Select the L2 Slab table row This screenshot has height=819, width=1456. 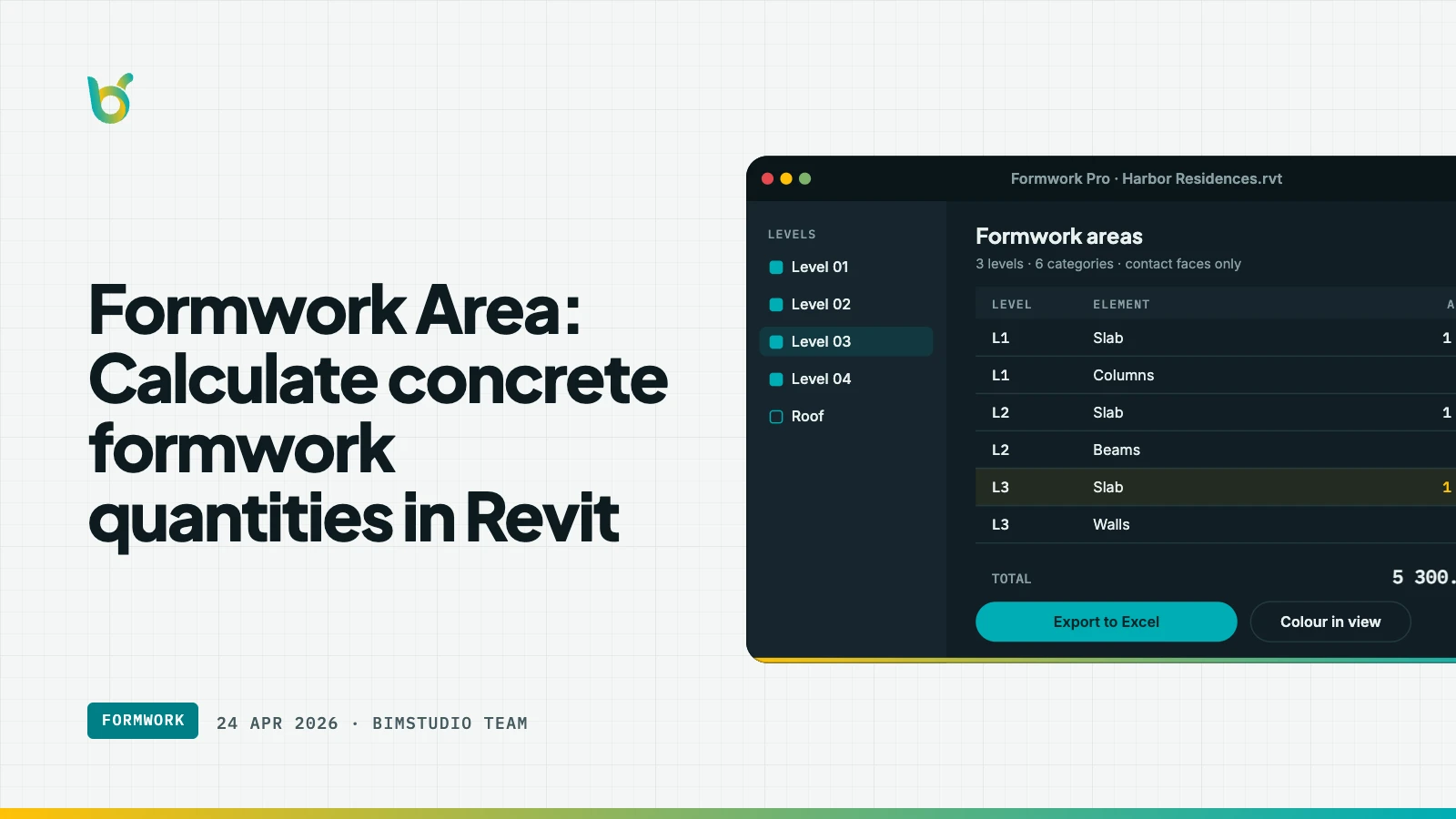(x=1216, y=412)
